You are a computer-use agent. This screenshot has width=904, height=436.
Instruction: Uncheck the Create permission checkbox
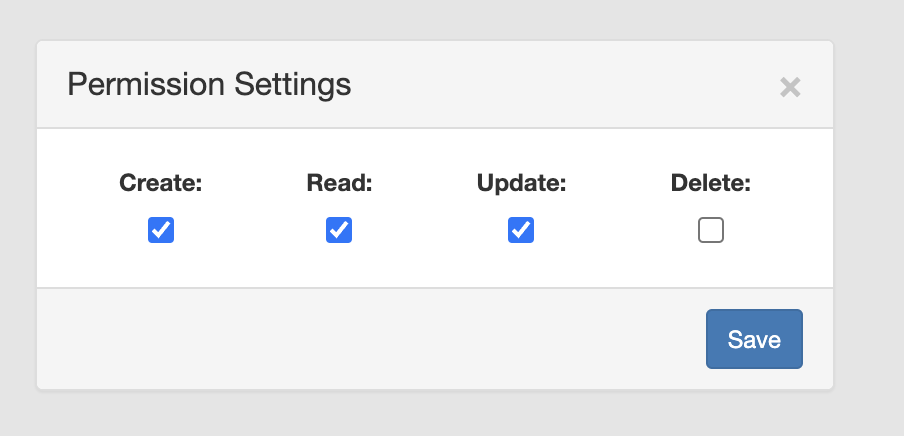[161, 230]
